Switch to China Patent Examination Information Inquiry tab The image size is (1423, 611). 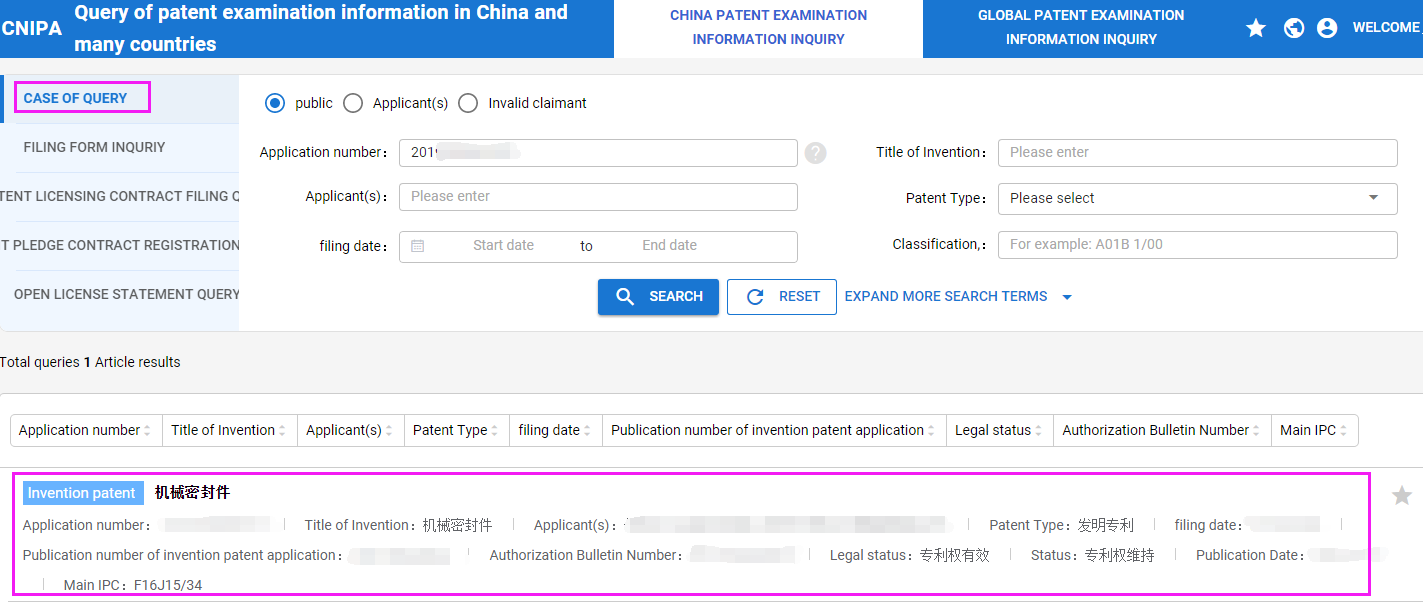click(768, 28)
